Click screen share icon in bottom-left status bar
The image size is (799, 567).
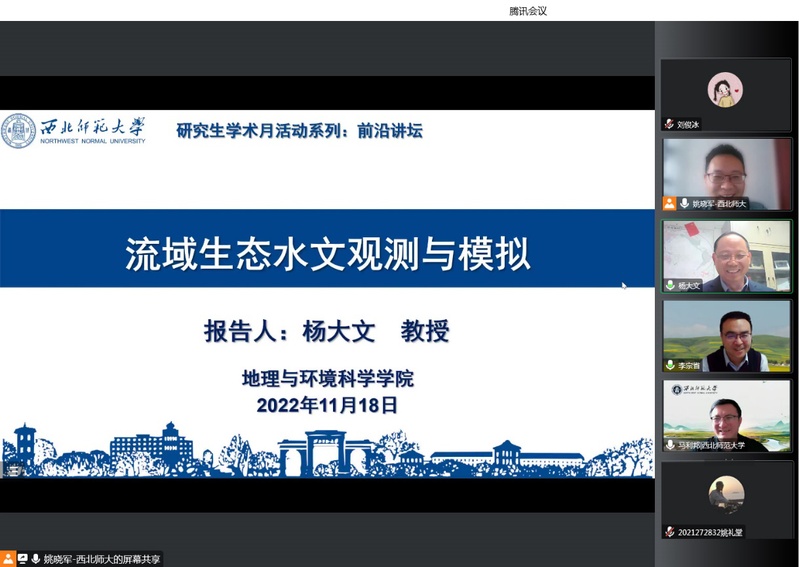(x=22, y=559)
